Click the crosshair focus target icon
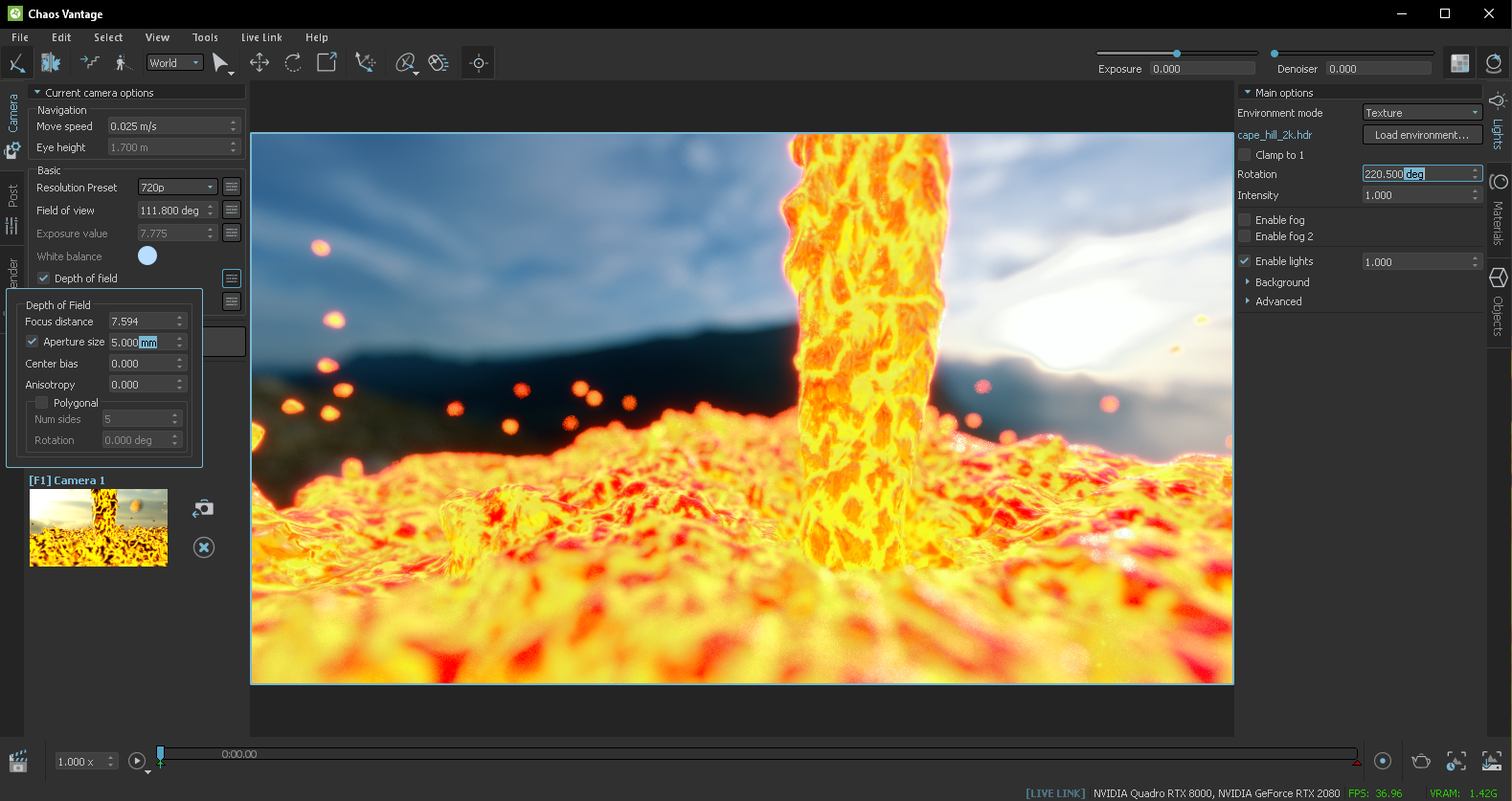 tap(479, 63)
